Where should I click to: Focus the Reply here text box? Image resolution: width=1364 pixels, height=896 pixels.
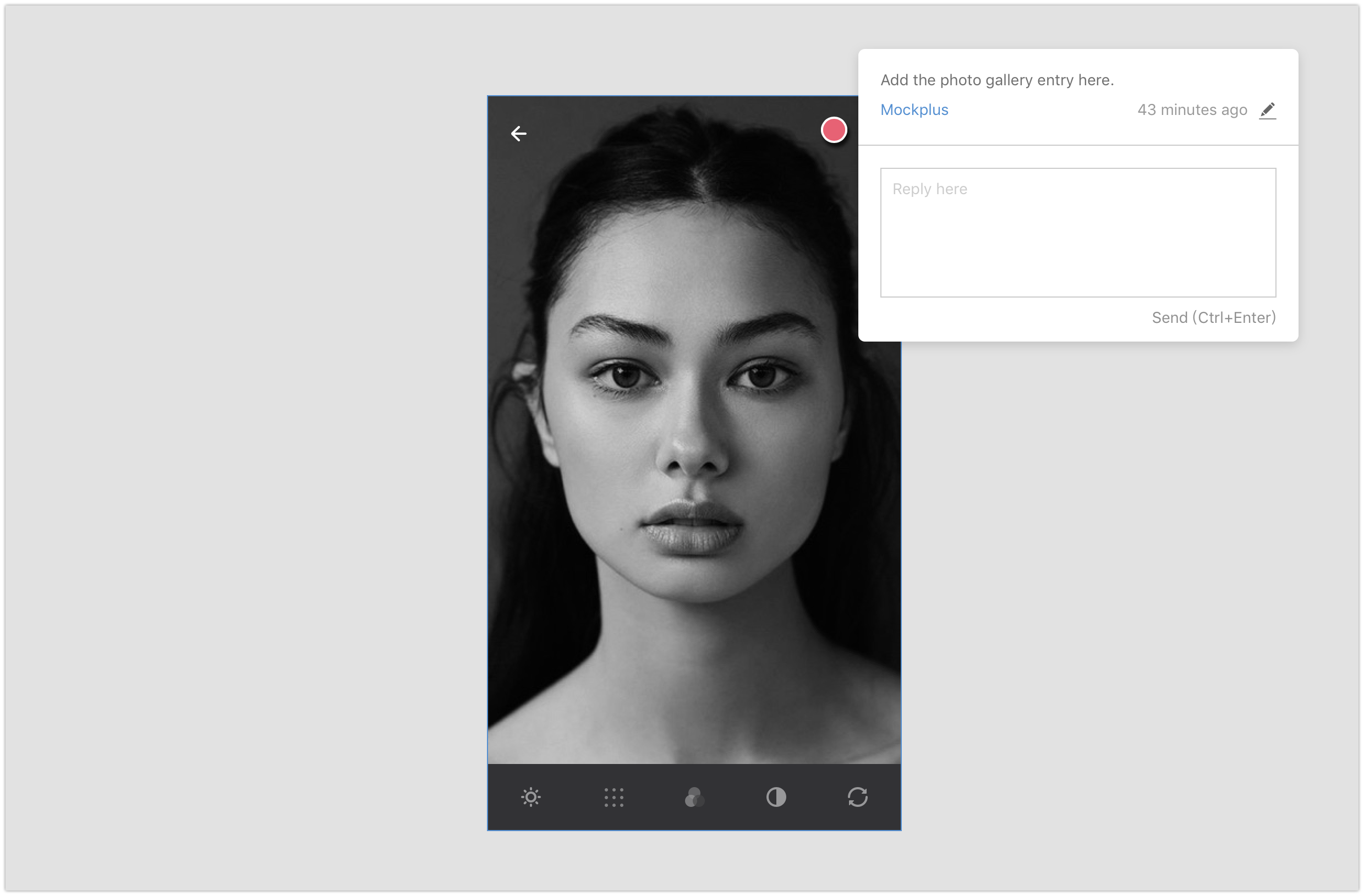pyautogui.click(x=1078, y=233)
